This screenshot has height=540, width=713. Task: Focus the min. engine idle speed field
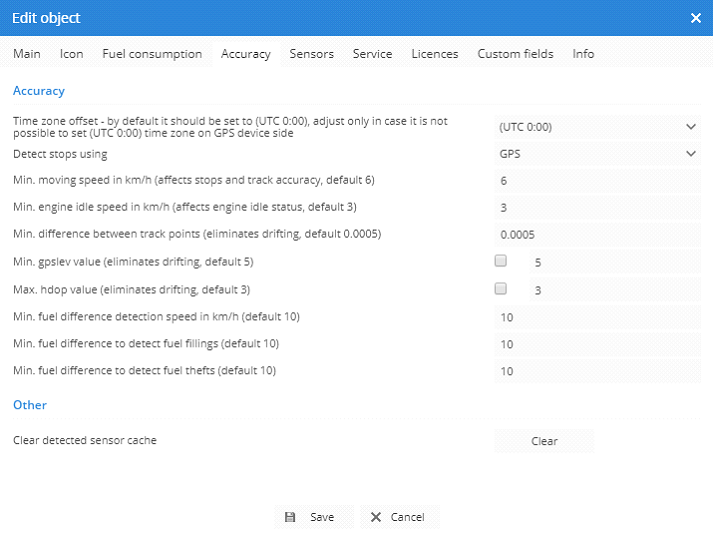click(x=597, y=208)
